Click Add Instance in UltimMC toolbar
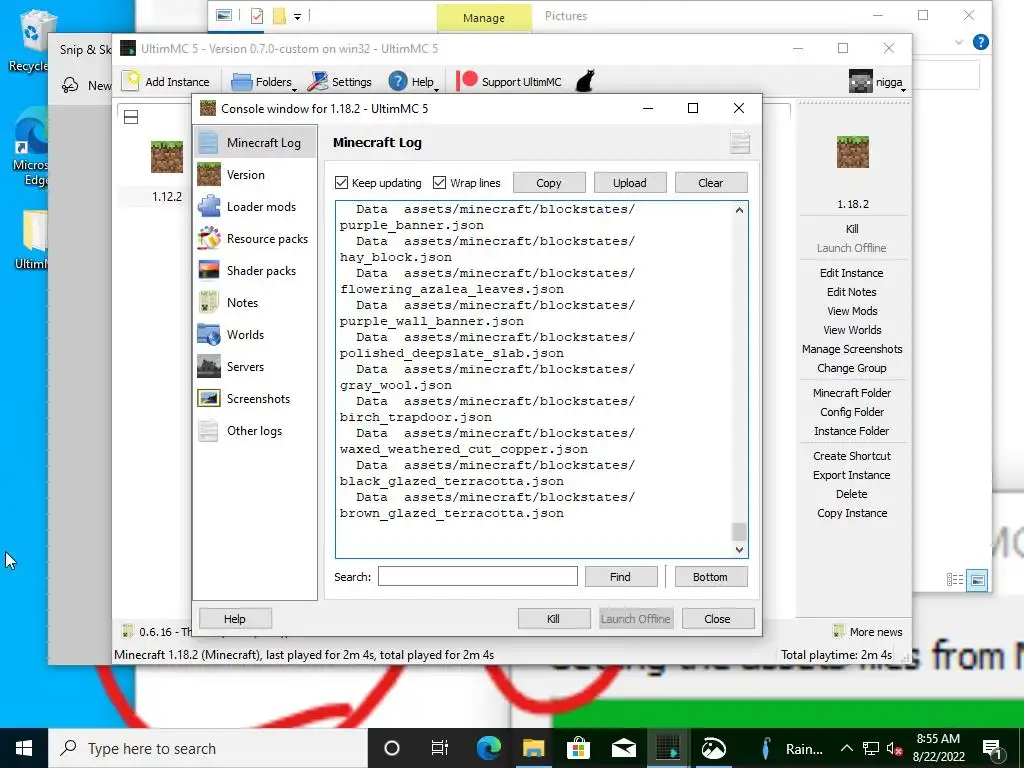Screen dimensions: 1024x768 (166, 82)
